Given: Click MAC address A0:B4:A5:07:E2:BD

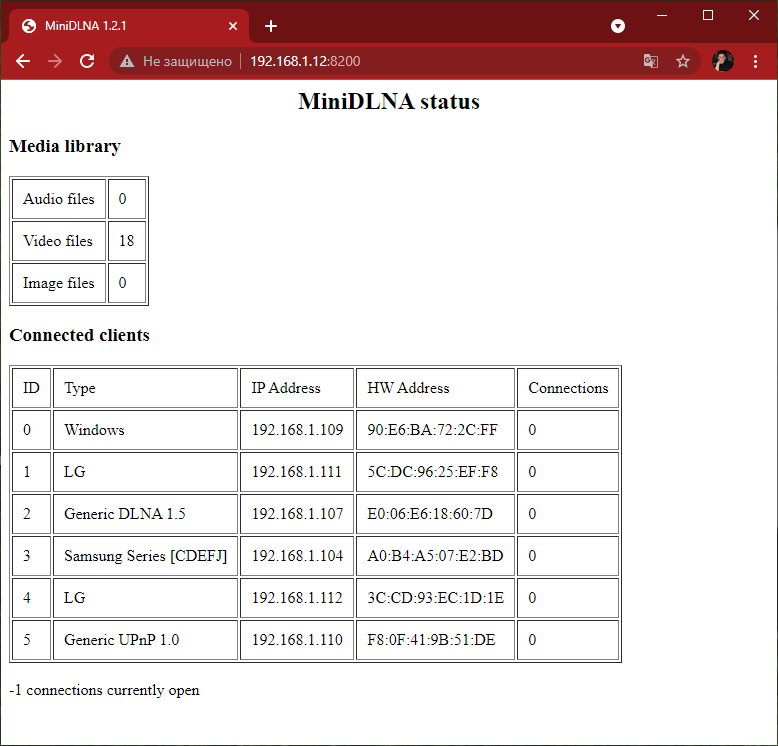Looking at the screenshot, I should pos(435,556).
